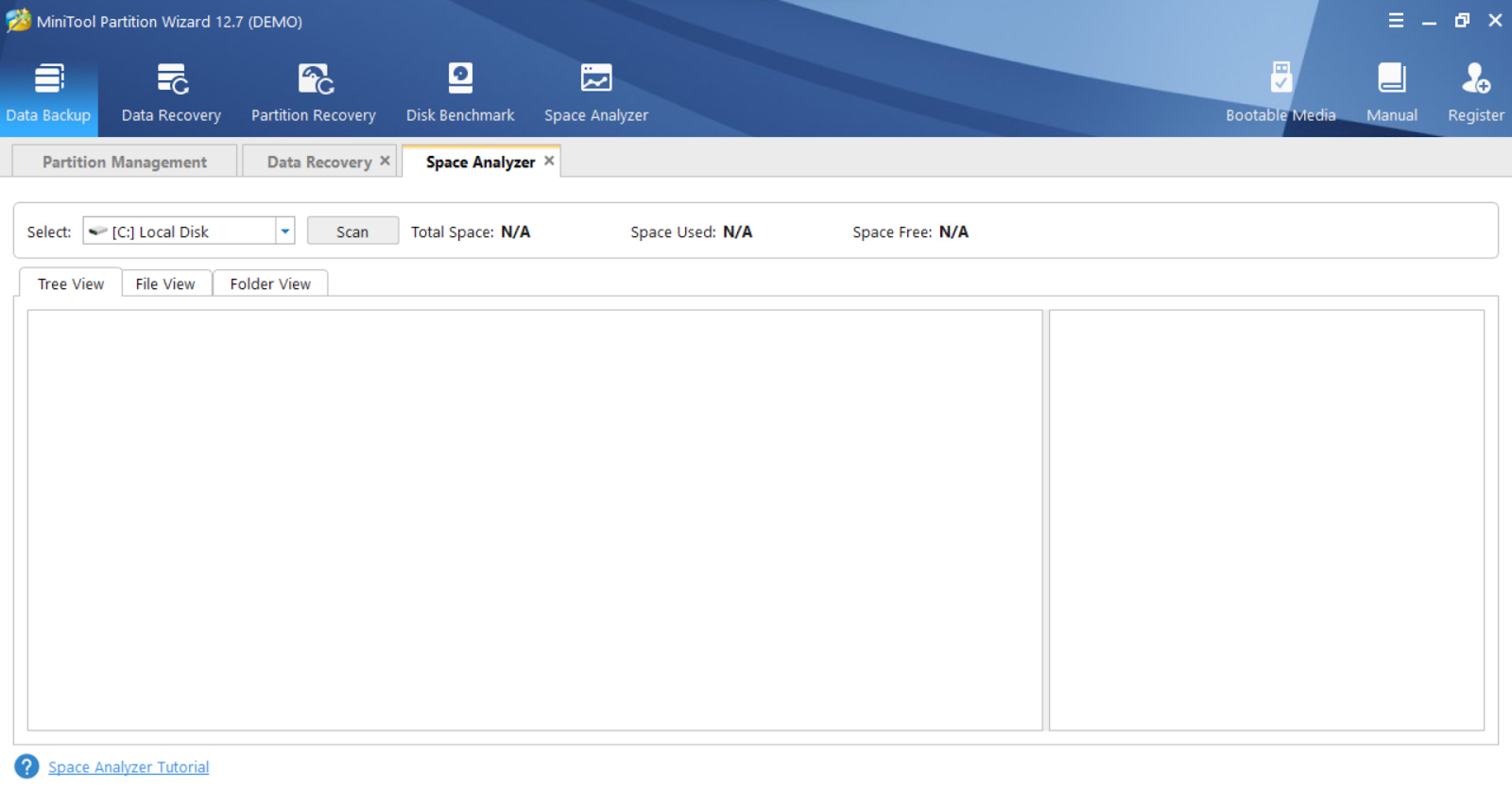Open the Data Backup tool
This screenshot has width=1512, height=789.
pyautogui.click(x=48, y=94)
